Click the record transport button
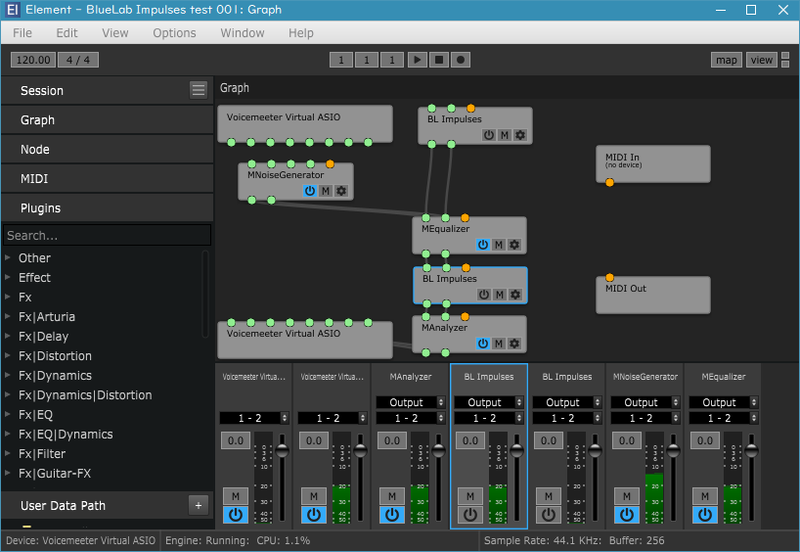Screen dimensions: 800x552 point(461,60)
